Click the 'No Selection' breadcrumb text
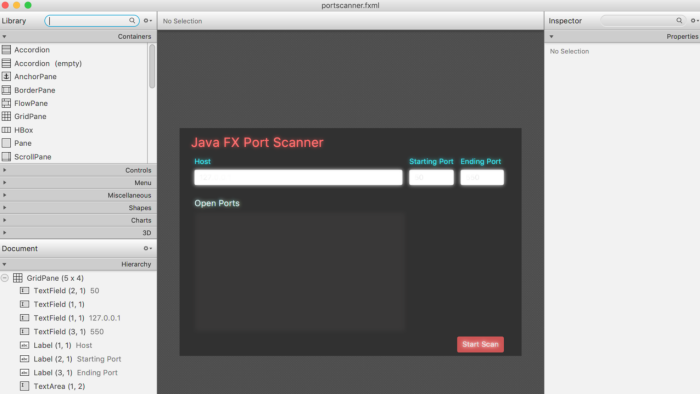This screenshot has width=700, height=394. (182, 21)
